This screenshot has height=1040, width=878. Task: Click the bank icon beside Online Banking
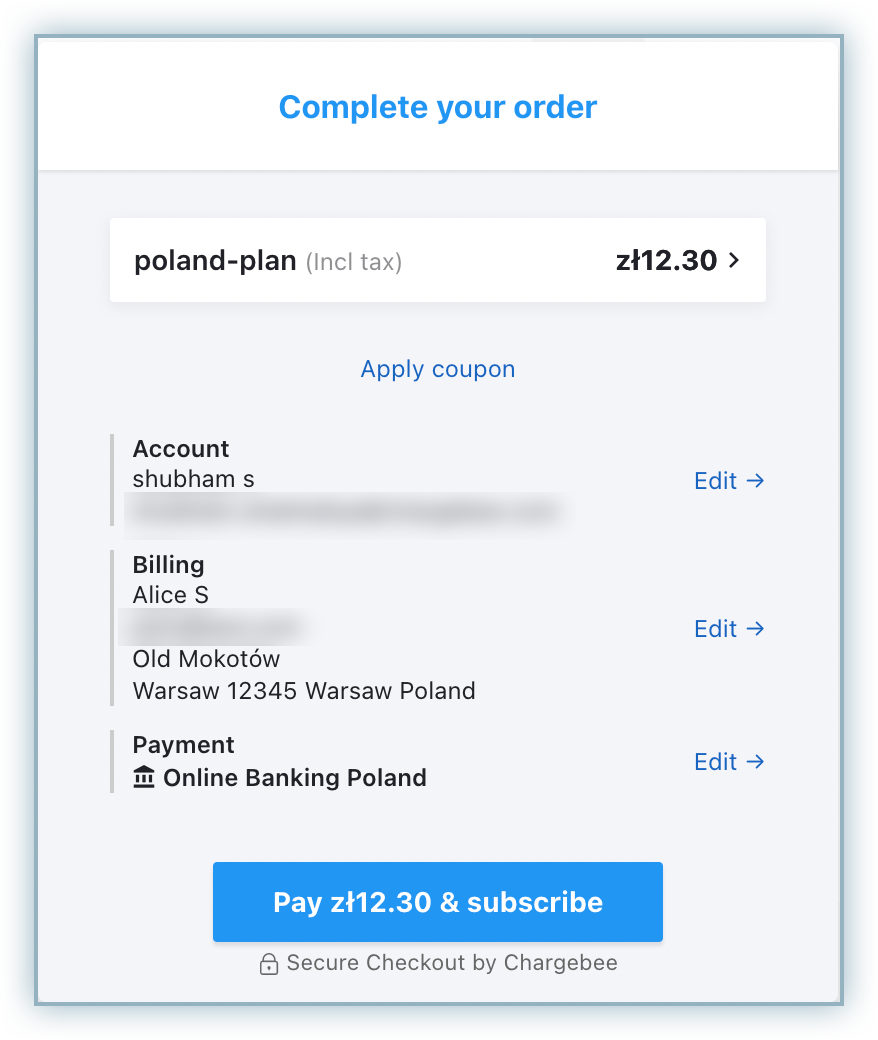pyautogui.click(x=144, y=778)
